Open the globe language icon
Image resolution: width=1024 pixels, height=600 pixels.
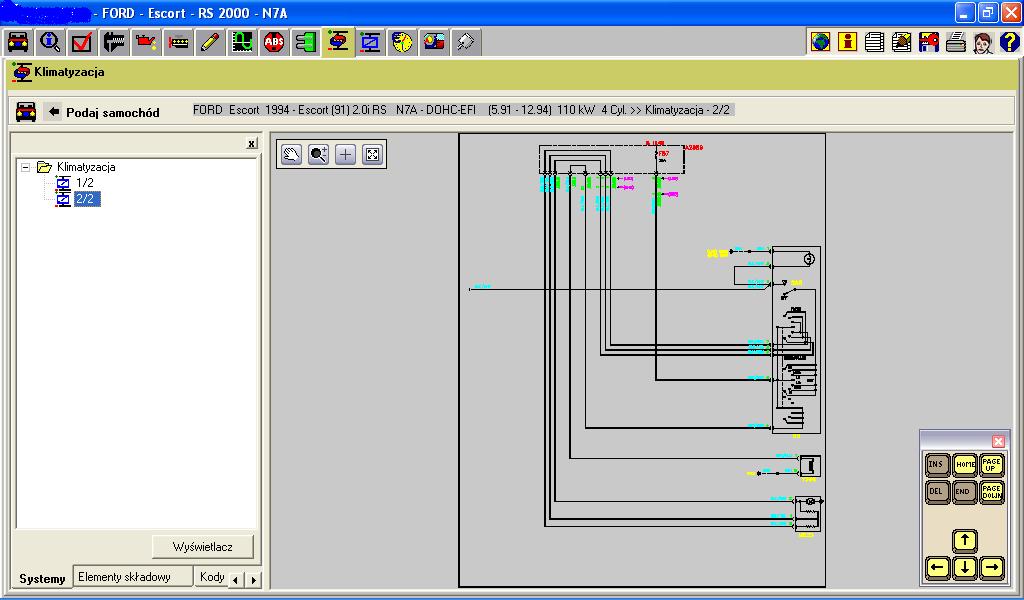click(820, 42)
